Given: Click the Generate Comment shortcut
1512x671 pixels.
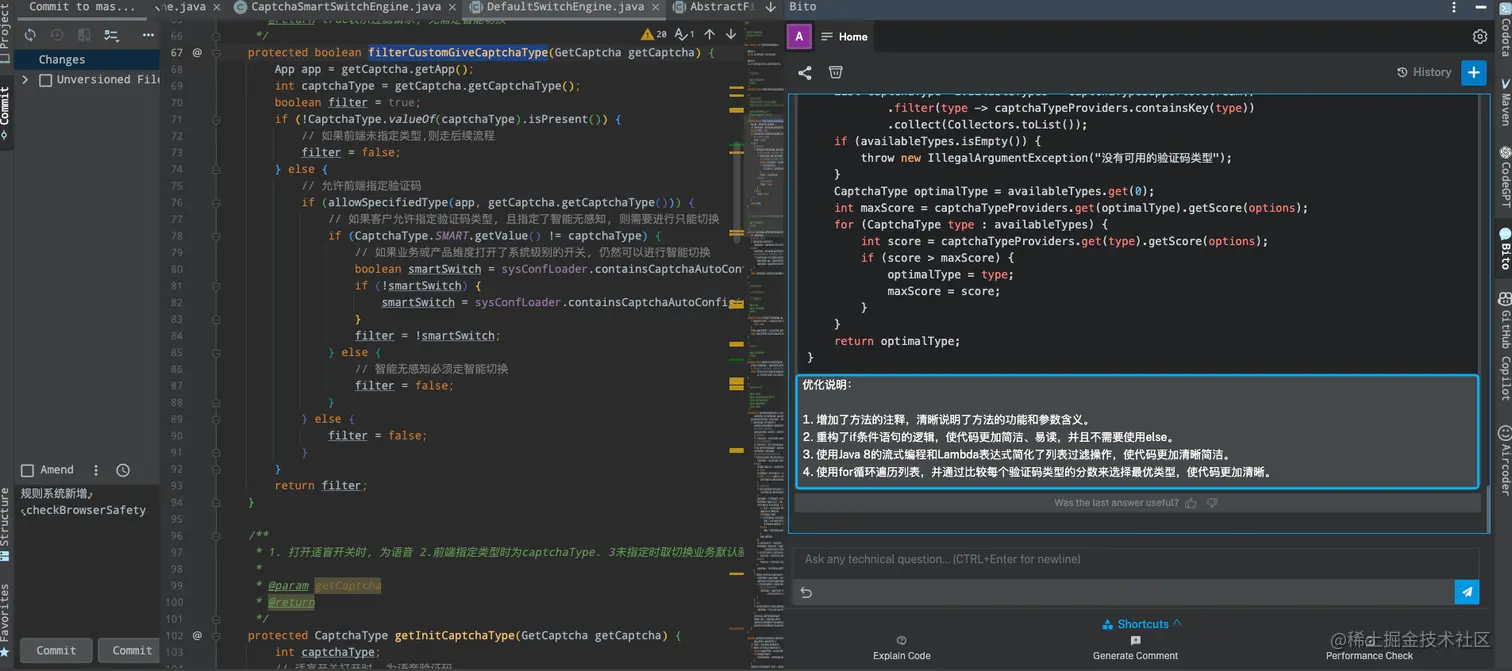Looking at the screenshot, I should coord(1135,648).
